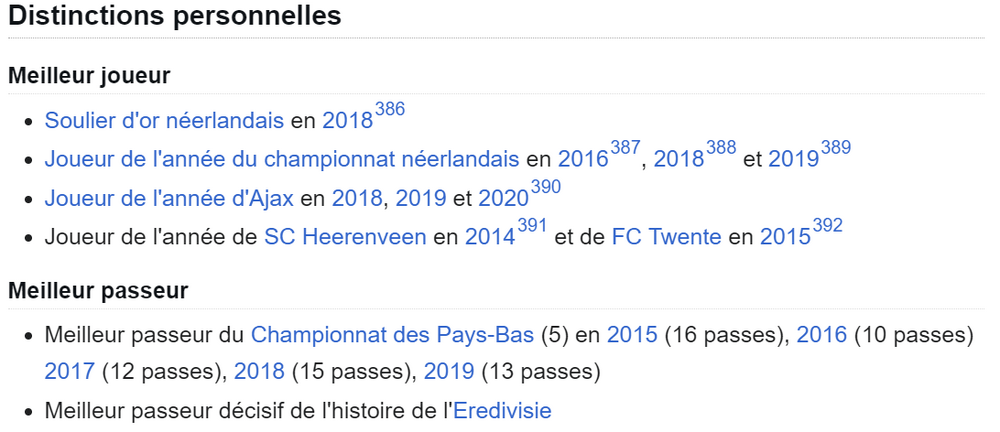Open footnote reference 388
The image size is (1000, 432).
pos(721,149)
